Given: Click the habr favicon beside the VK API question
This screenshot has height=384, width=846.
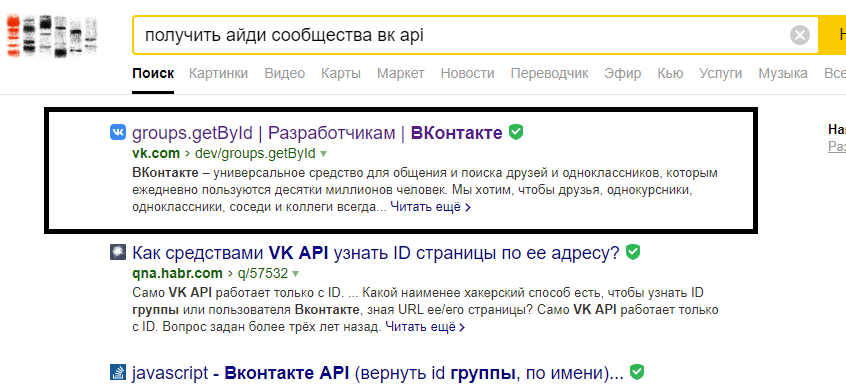Looking at the screenshot, I should coord(118,252).
